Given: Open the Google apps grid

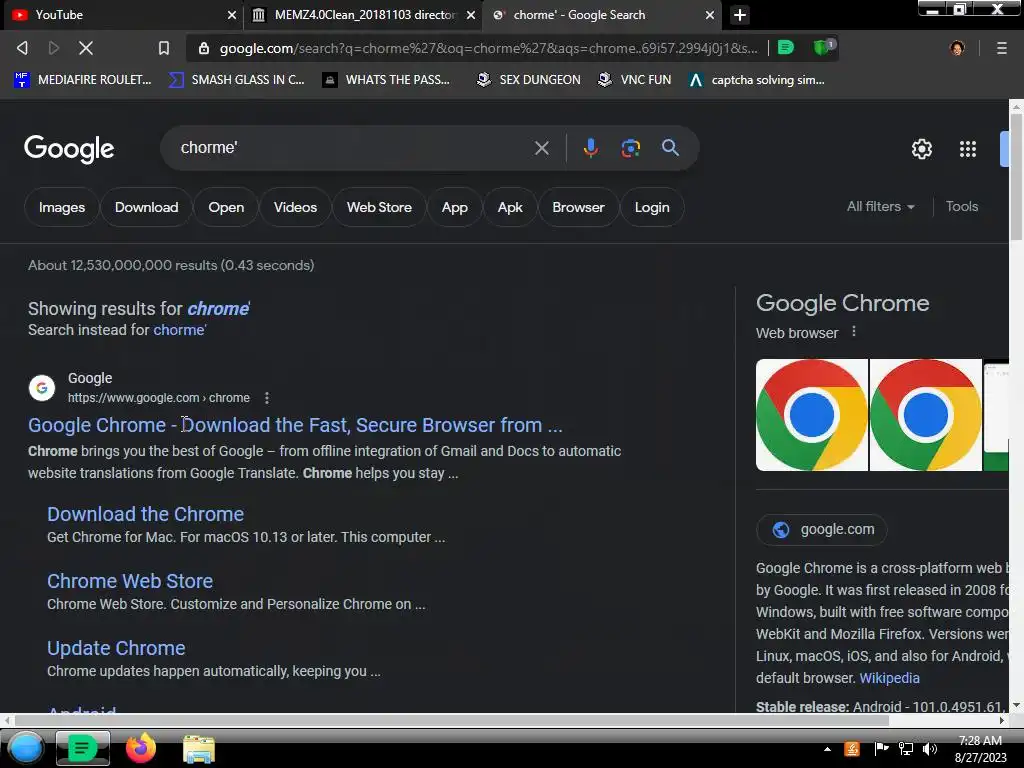Looking at the screenshot, I should tap(967, 149).
